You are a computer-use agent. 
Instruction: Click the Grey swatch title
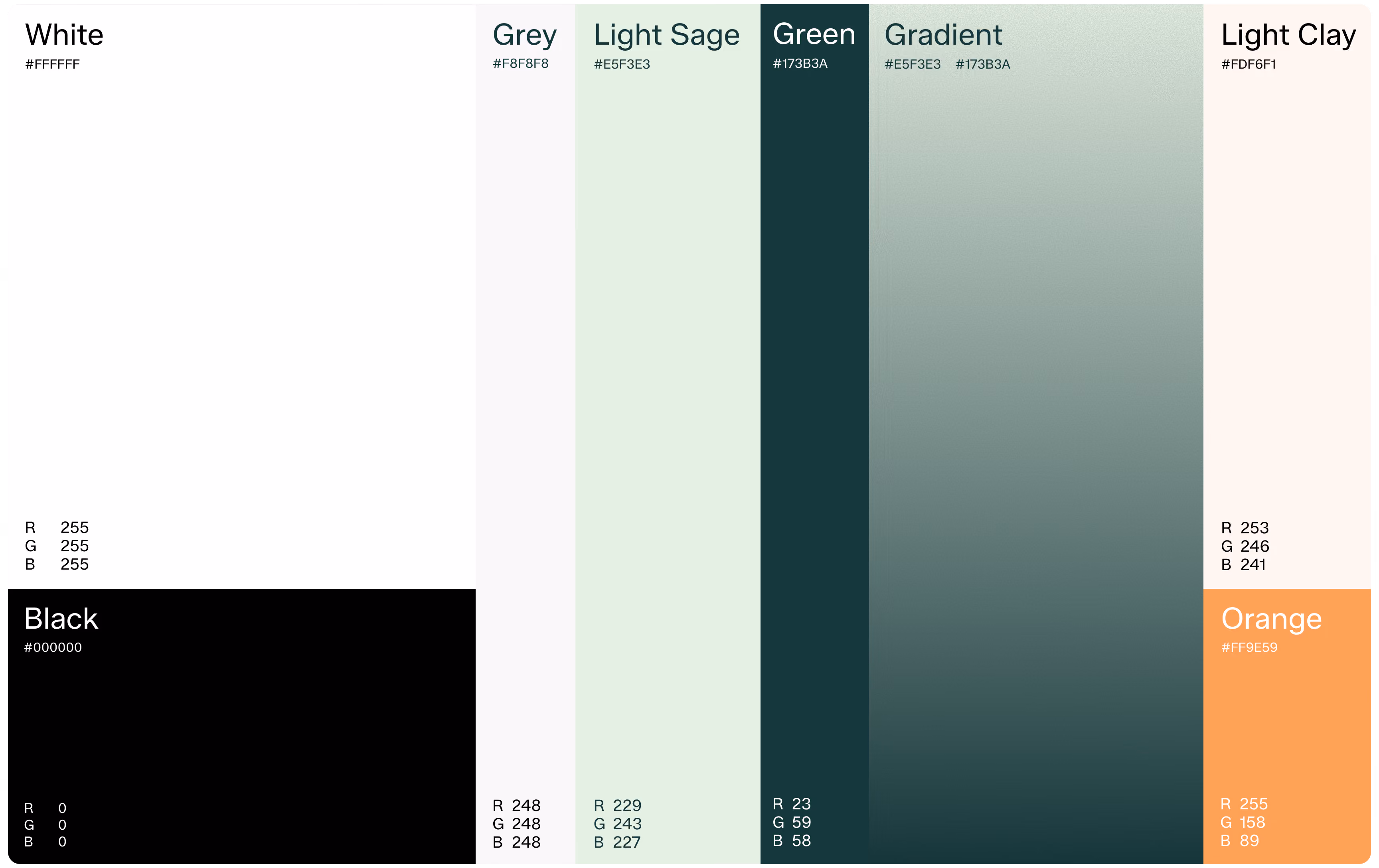tap(525, 36)
